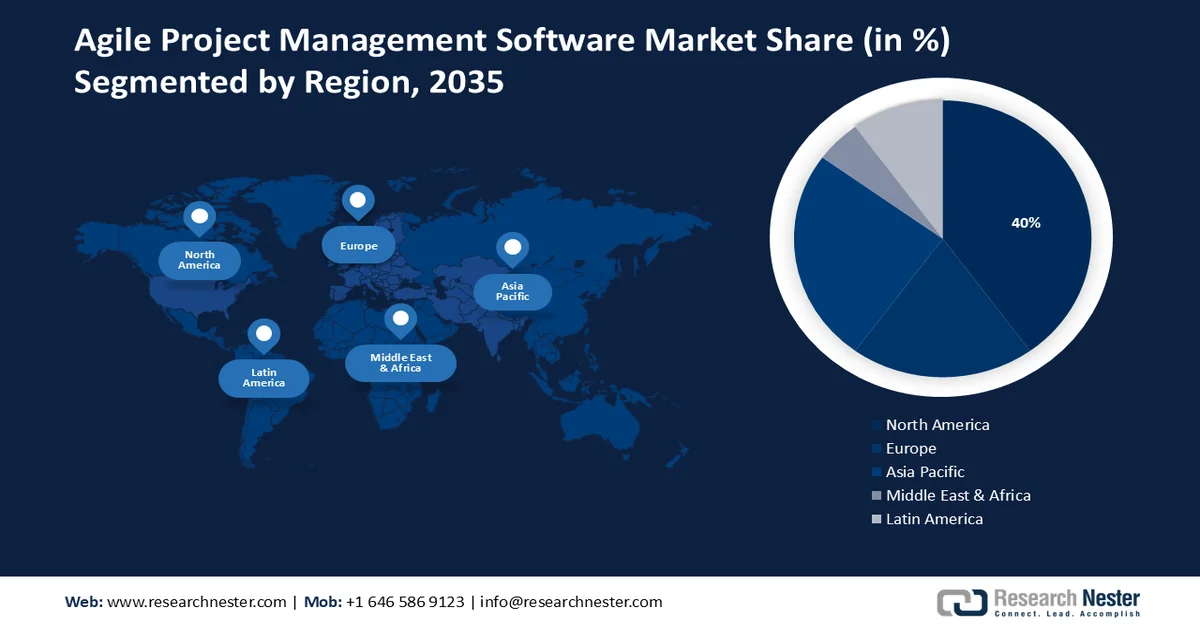Click the legend square for Latin America
Screen dimensions: 1200x628
click(878, 519)
